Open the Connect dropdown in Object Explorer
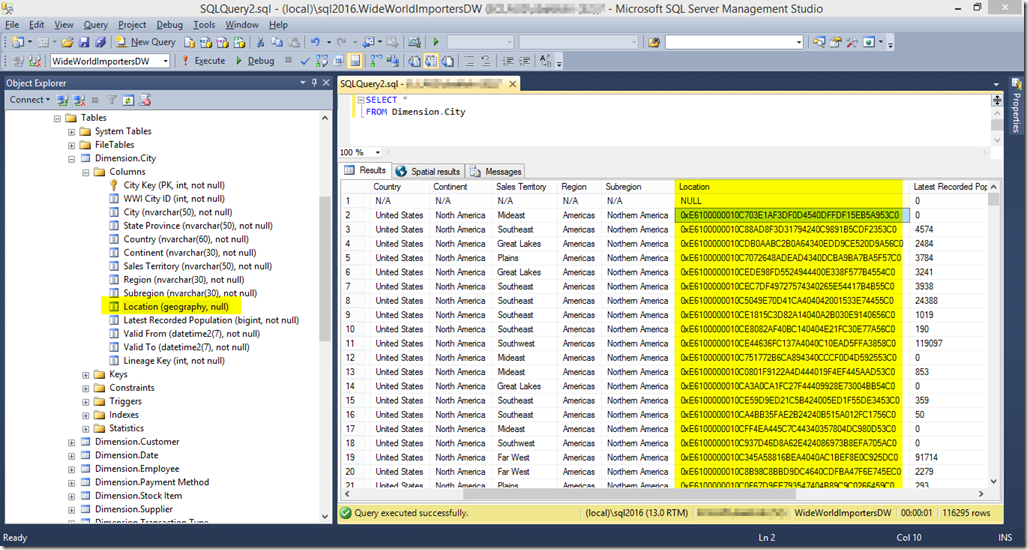This screenshot has width=1028, height=550. coord(30,100)
